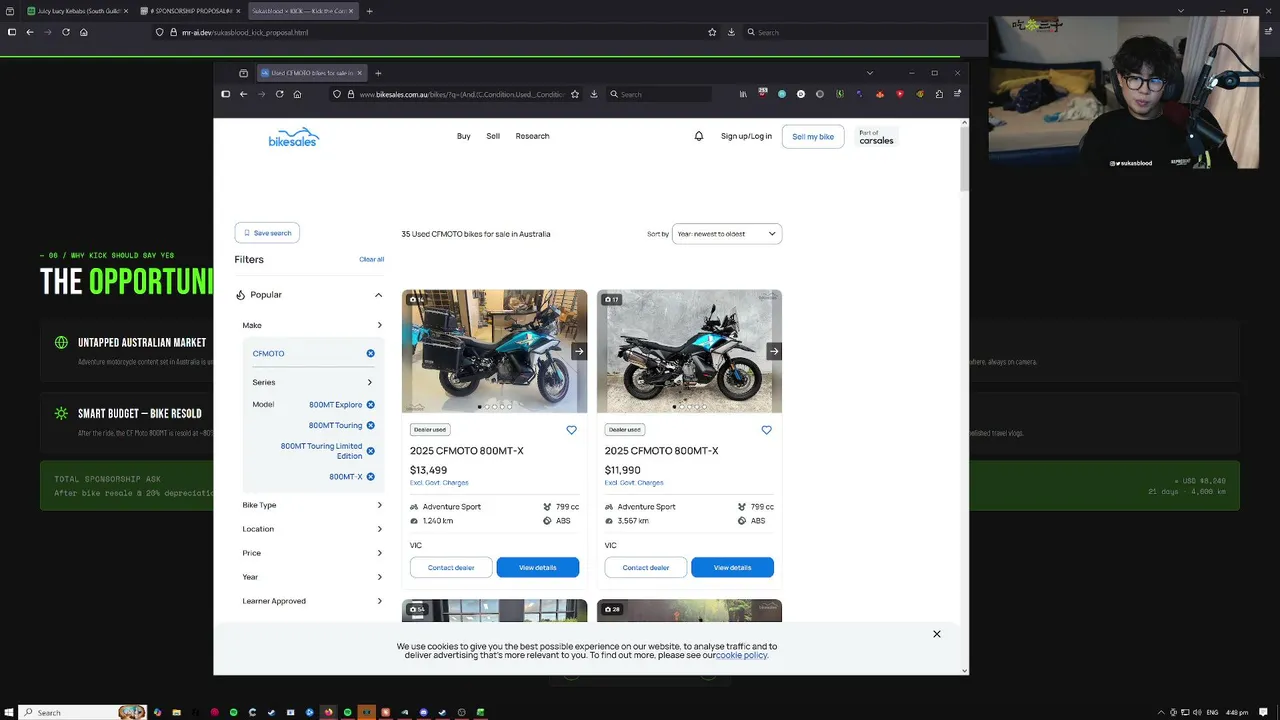Open new tab in bikesales browser window

[378, 73]
